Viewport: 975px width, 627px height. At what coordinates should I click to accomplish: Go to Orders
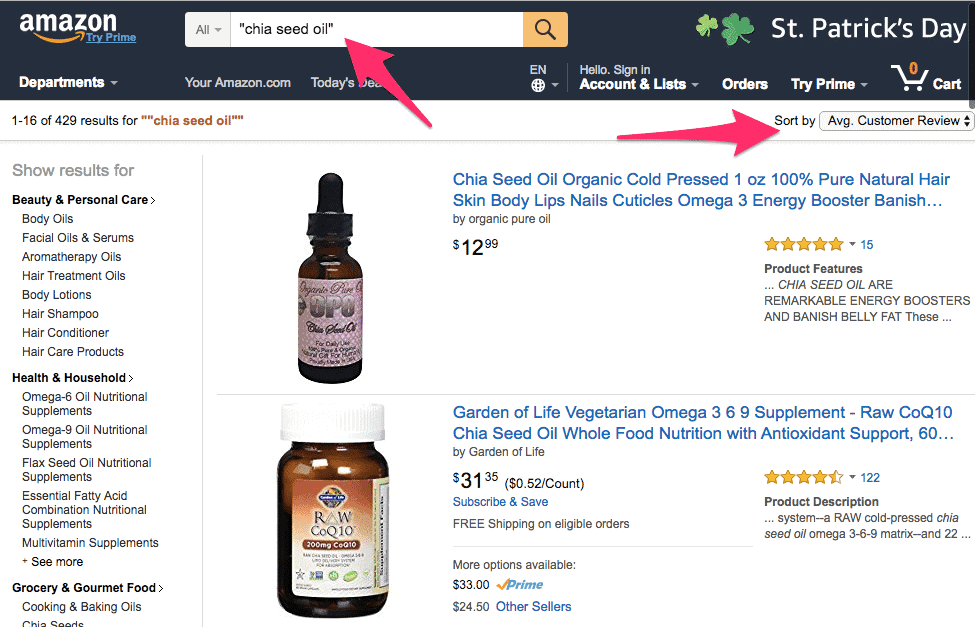(x=745, y=84)
